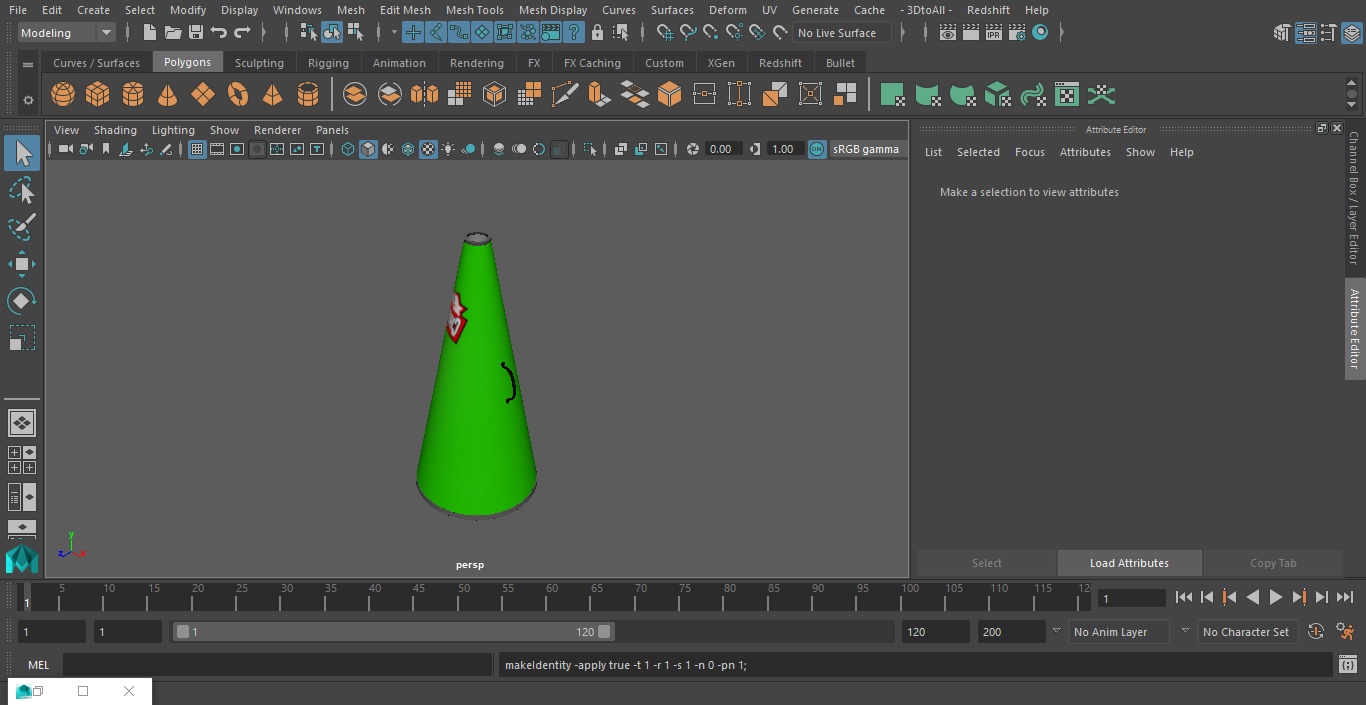This screenshot has height=705, width=1366.
Task: Select the Rotate tool in the toolbox
Action: coord(21,301)
